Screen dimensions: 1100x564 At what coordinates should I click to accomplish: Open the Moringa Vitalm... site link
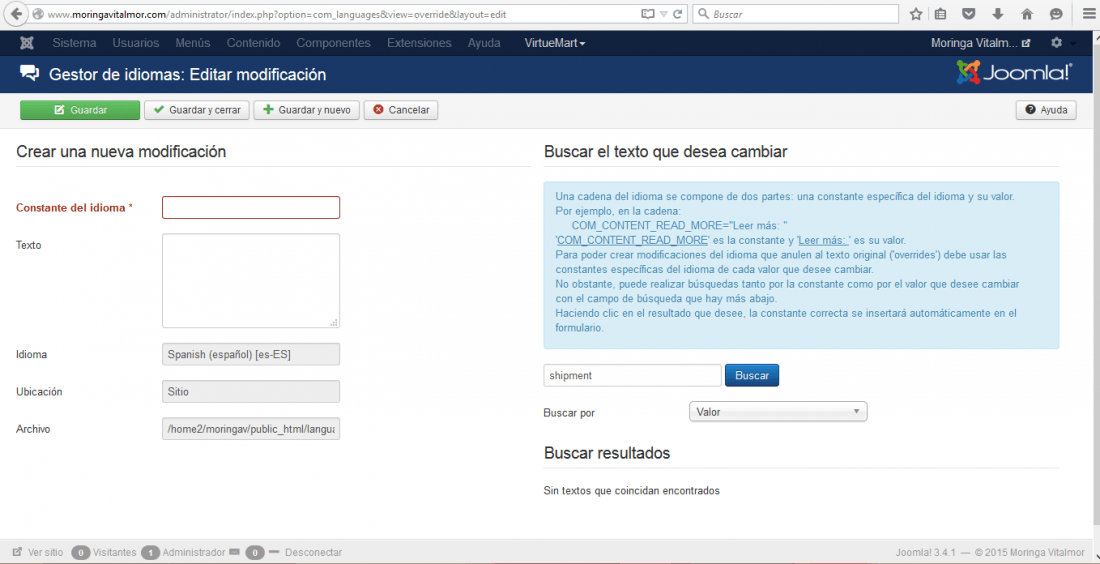[981, 43]
